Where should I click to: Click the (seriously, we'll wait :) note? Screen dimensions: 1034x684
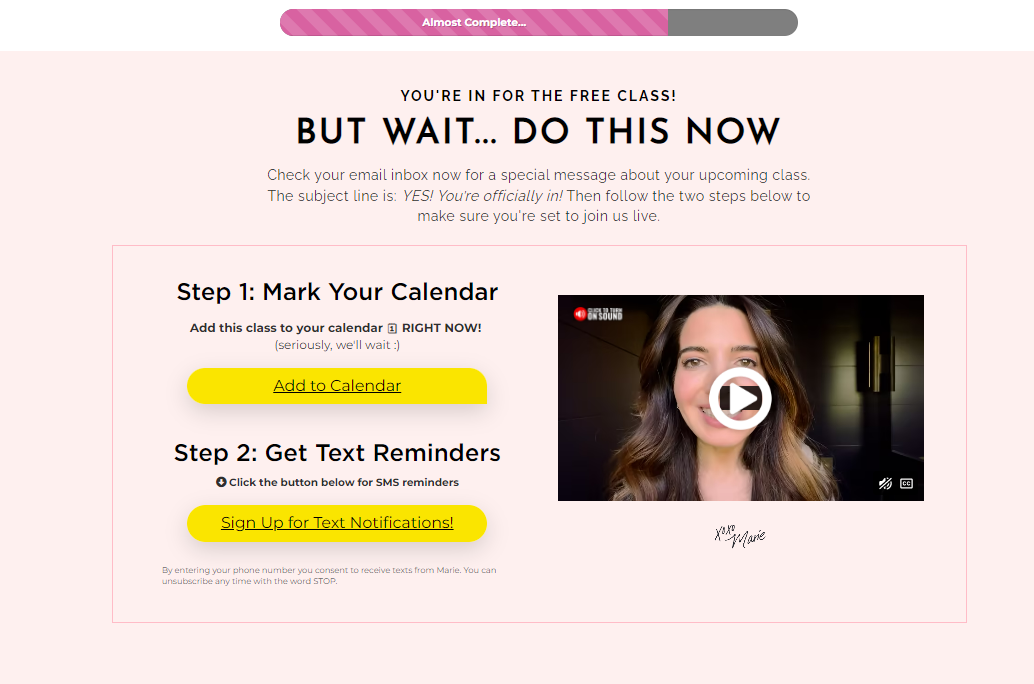(337, 345)
